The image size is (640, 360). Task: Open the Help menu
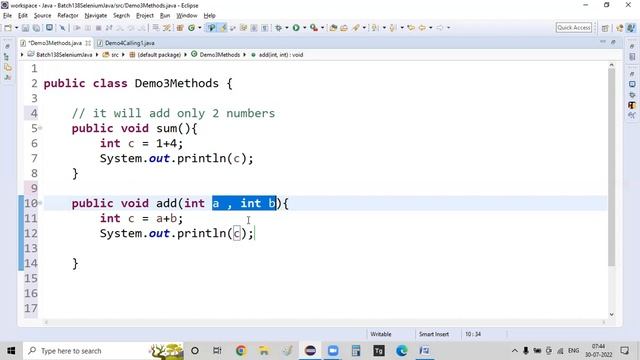[x=209, y=16]
